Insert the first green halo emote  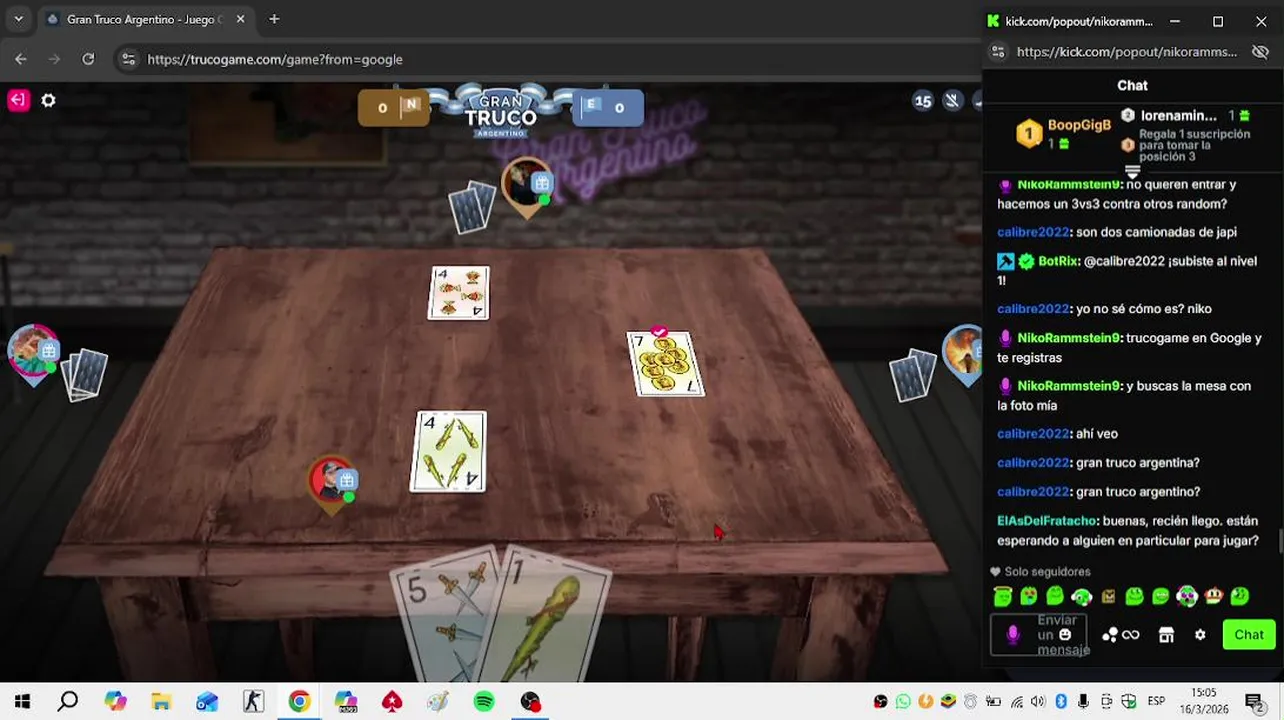pyautogui.click(x=1003, y=597)
